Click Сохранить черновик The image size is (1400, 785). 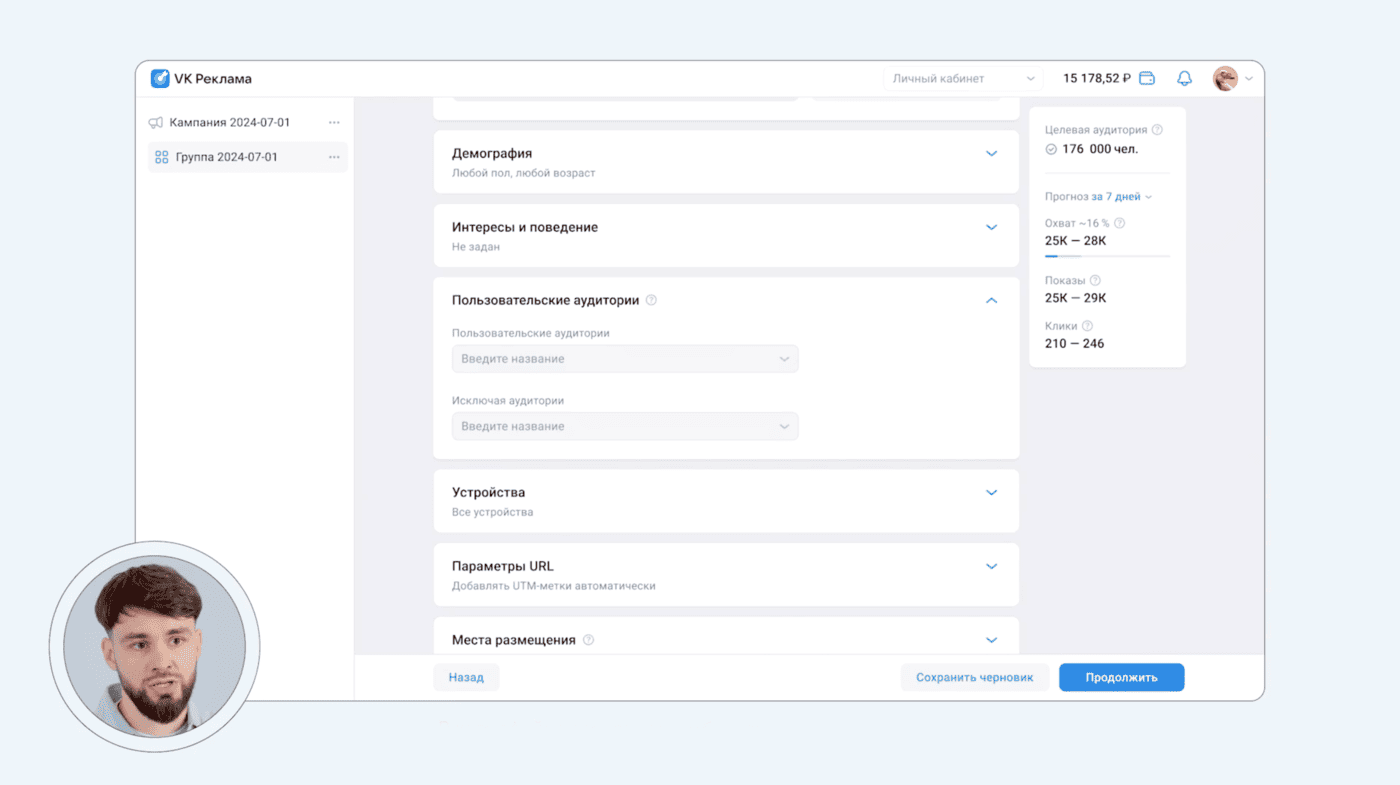(x=975, y=677)
